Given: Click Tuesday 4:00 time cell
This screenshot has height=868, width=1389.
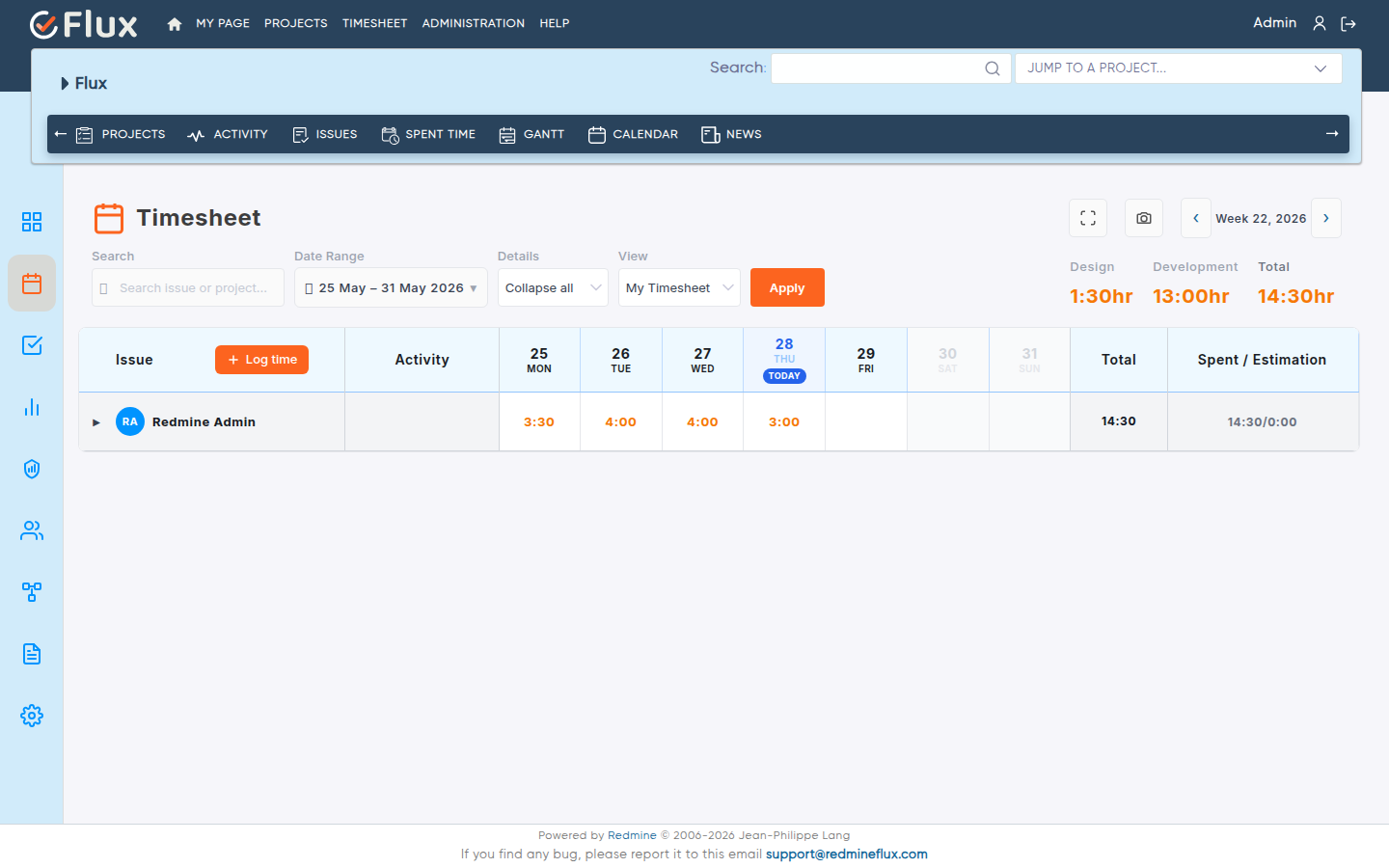Looking at the screenshot, I should [621, 422].
